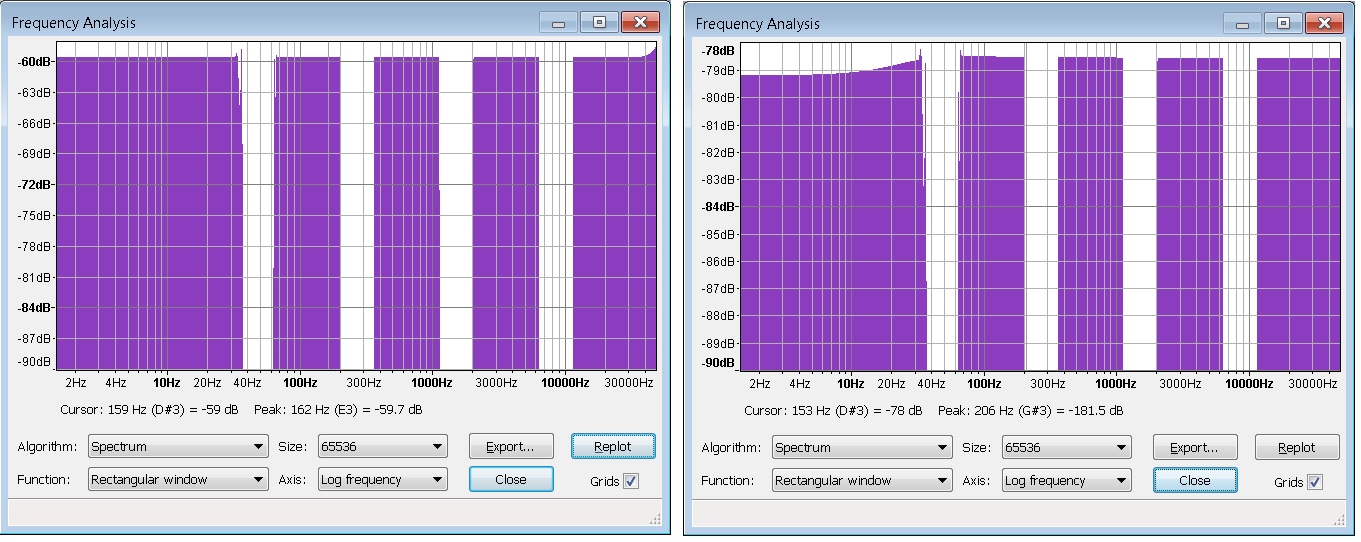
Task: Minimize the right Frequency Analysis window
Action: (1242, 23)
